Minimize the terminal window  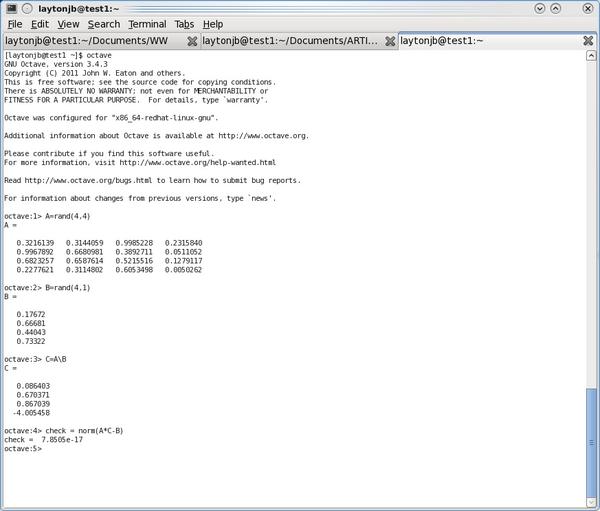pos(540,8)
